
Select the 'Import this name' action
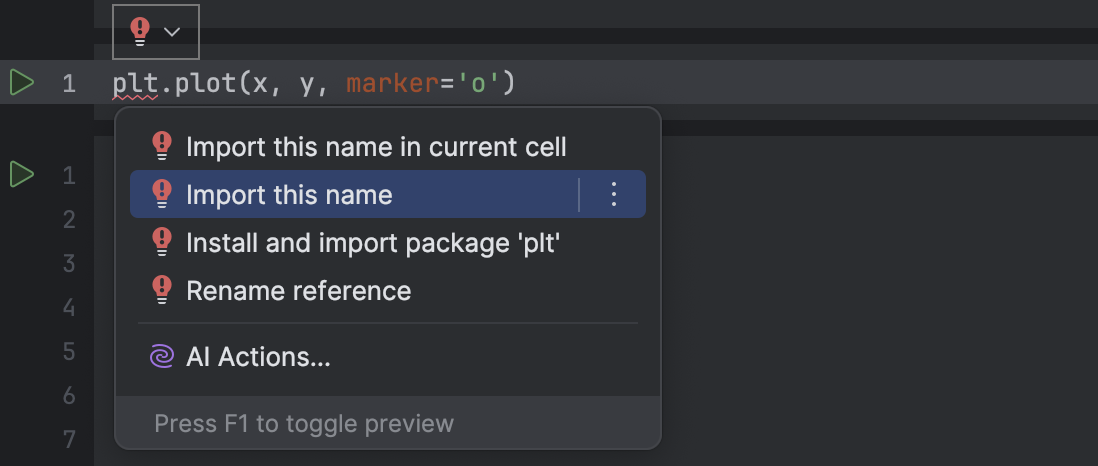[289, 194]
